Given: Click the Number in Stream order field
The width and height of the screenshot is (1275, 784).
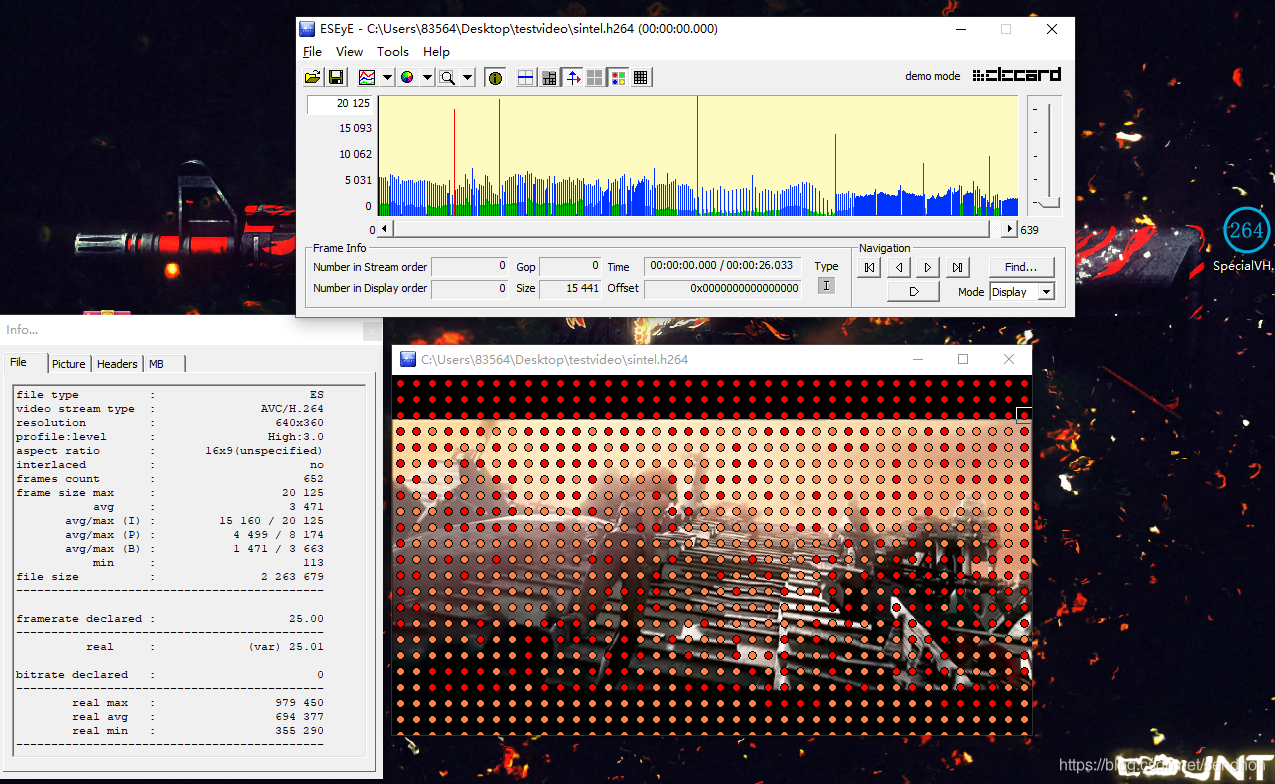Looking at the screenshot, I should [x=470, y=266].
